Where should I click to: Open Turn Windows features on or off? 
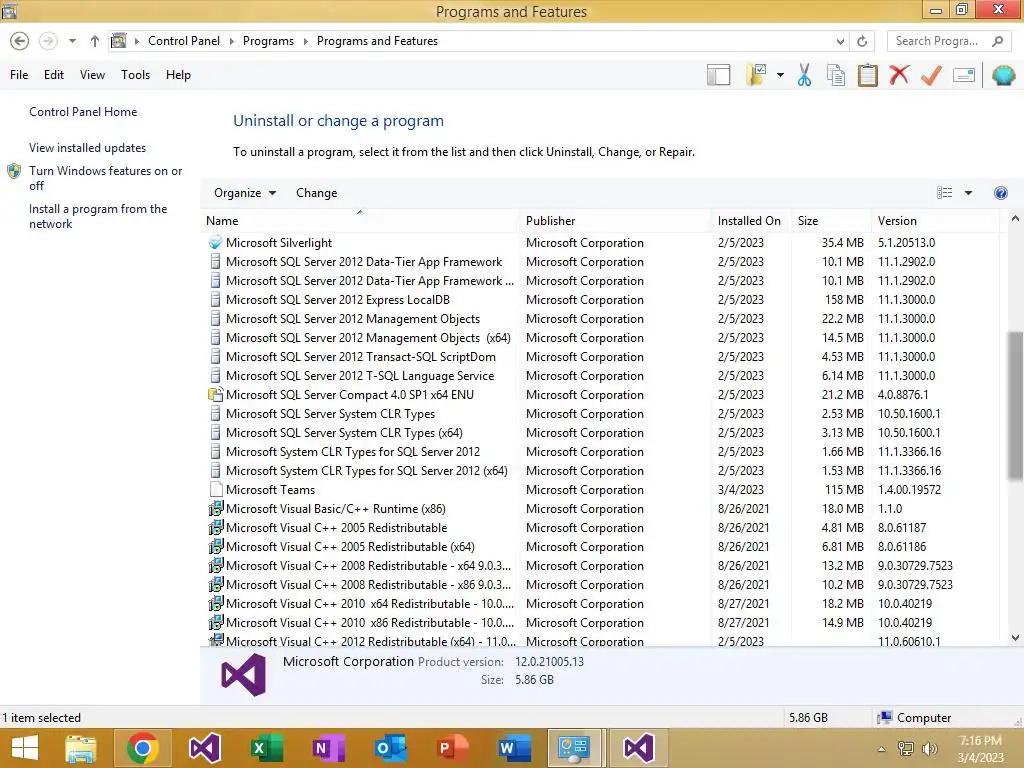coord(105,178)
